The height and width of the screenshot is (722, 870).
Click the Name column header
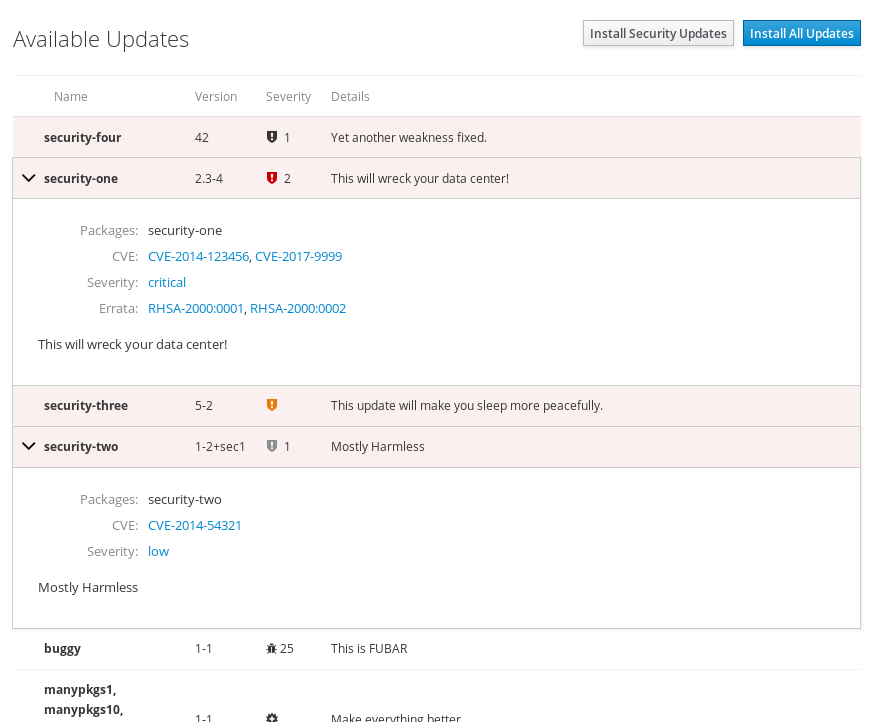tap(70, 97)
